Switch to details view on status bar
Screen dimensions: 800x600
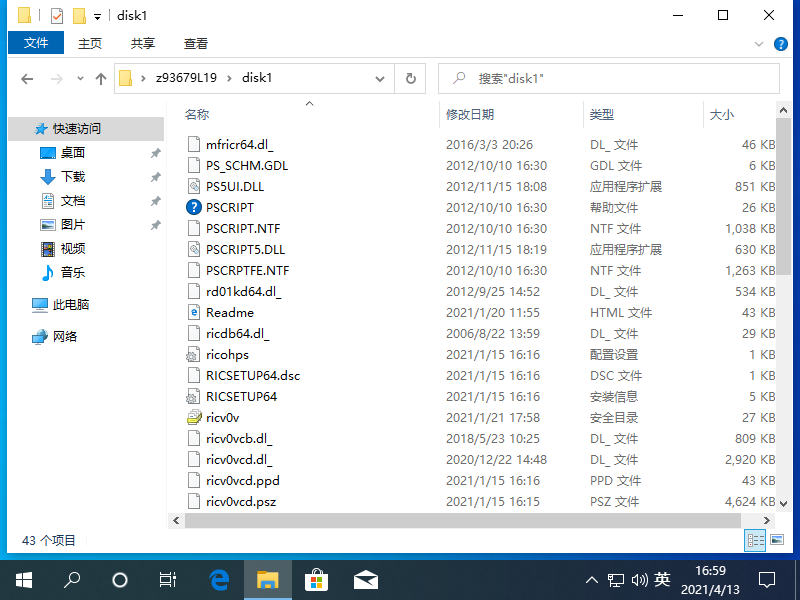coord(756,540)
